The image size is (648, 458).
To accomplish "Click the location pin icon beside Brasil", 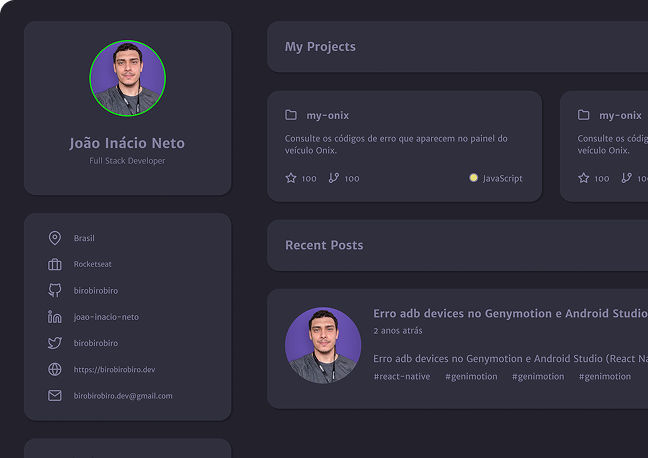I will (x=55, y=238).
